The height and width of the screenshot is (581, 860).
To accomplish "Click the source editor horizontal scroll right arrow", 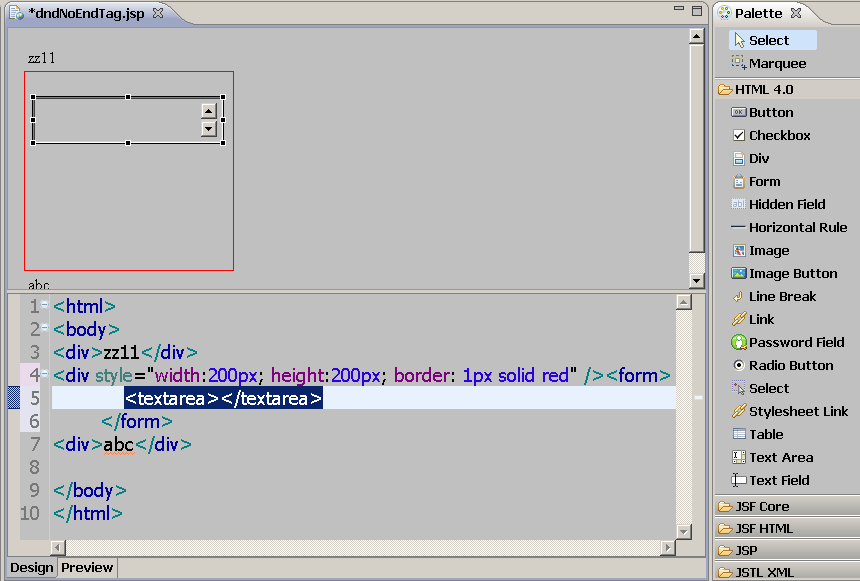I will (667, 548).
